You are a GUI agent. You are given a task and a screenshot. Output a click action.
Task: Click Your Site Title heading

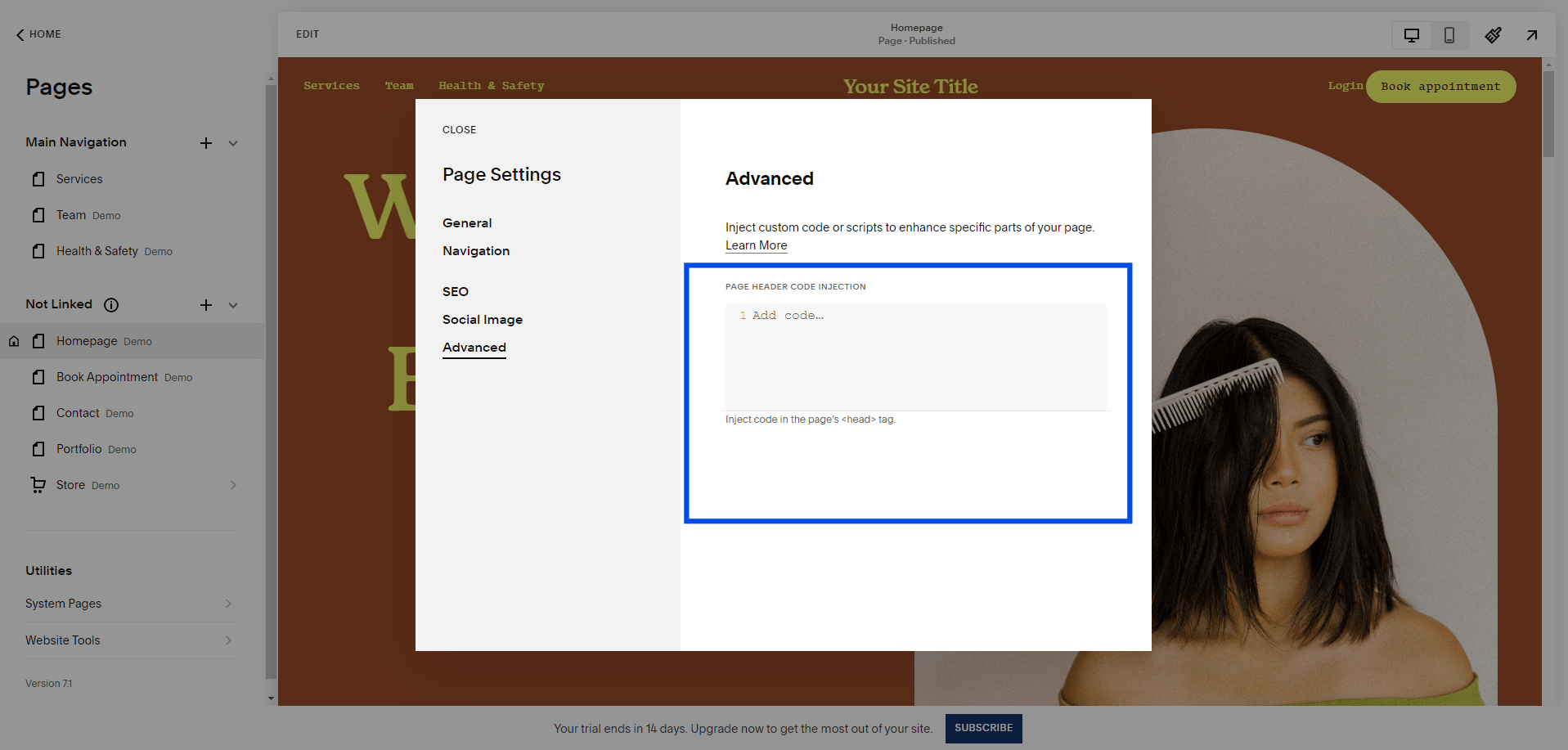point(910,87)
